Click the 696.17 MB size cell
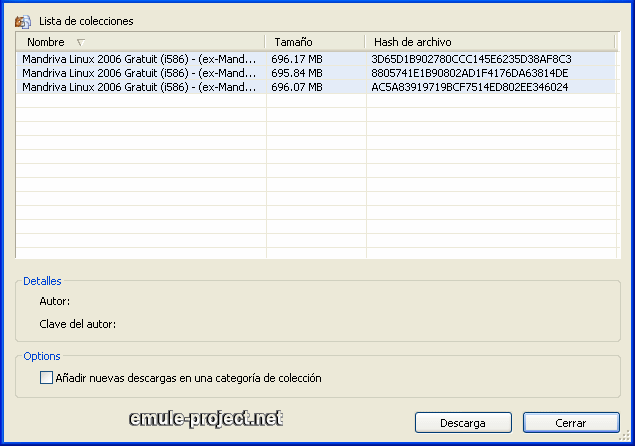Screen dimensions: 635x446 pos(297,59)
